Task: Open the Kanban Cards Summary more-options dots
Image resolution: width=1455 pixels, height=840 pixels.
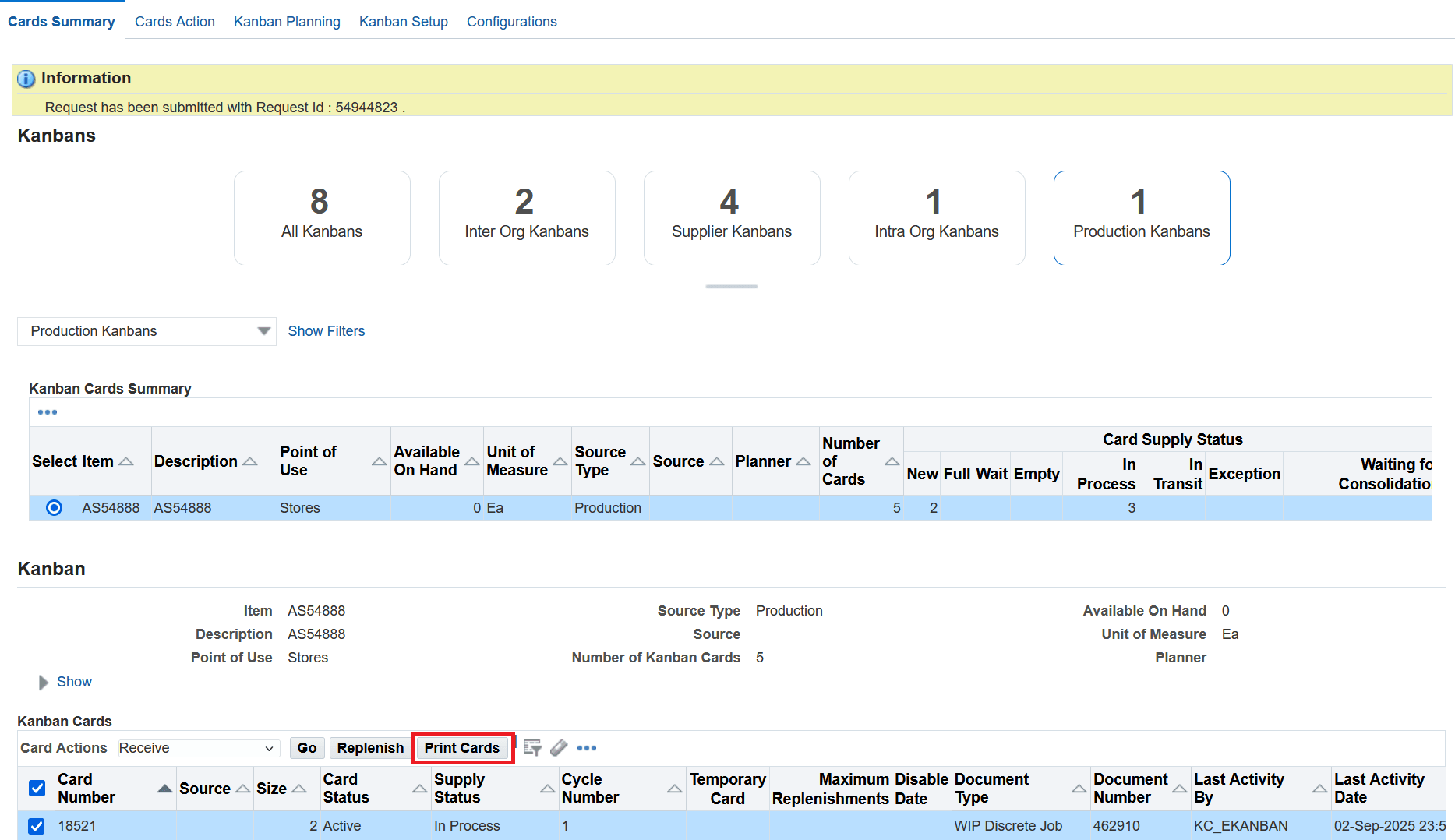Action: (48, 412)
